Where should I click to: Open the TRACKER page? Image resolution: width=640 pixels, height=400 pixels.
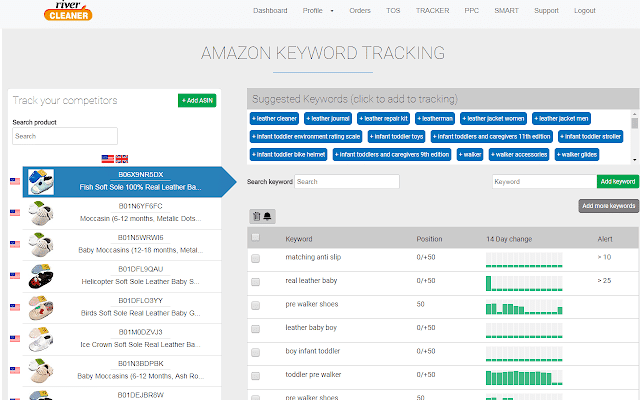click(x=433, y=11)
